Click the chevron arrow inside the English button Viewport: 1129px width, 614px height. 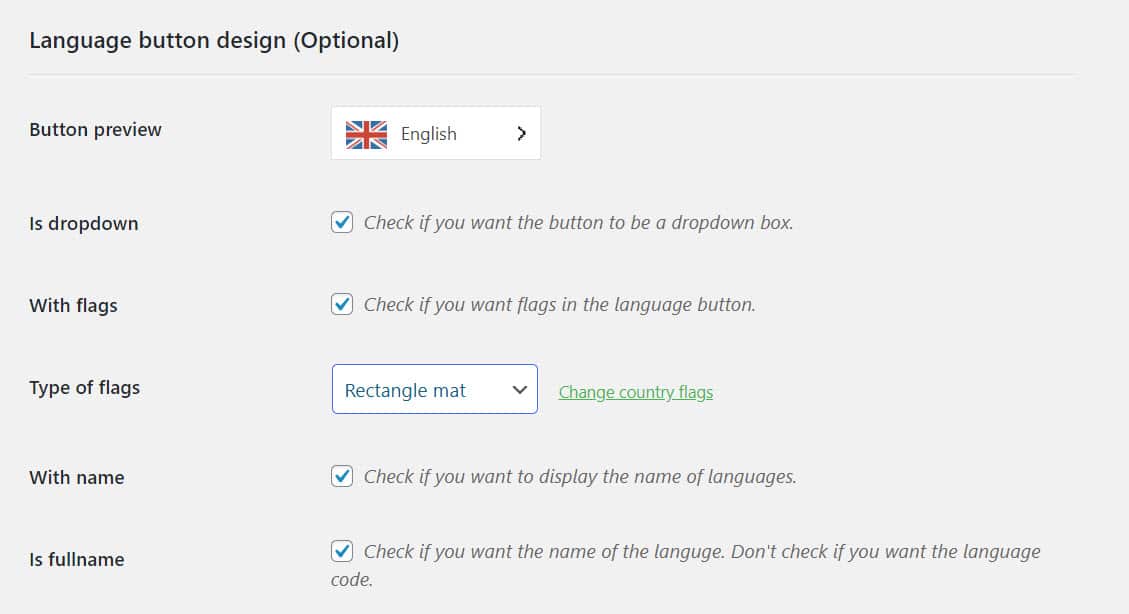pyautogui.click(x=521, y=132)
